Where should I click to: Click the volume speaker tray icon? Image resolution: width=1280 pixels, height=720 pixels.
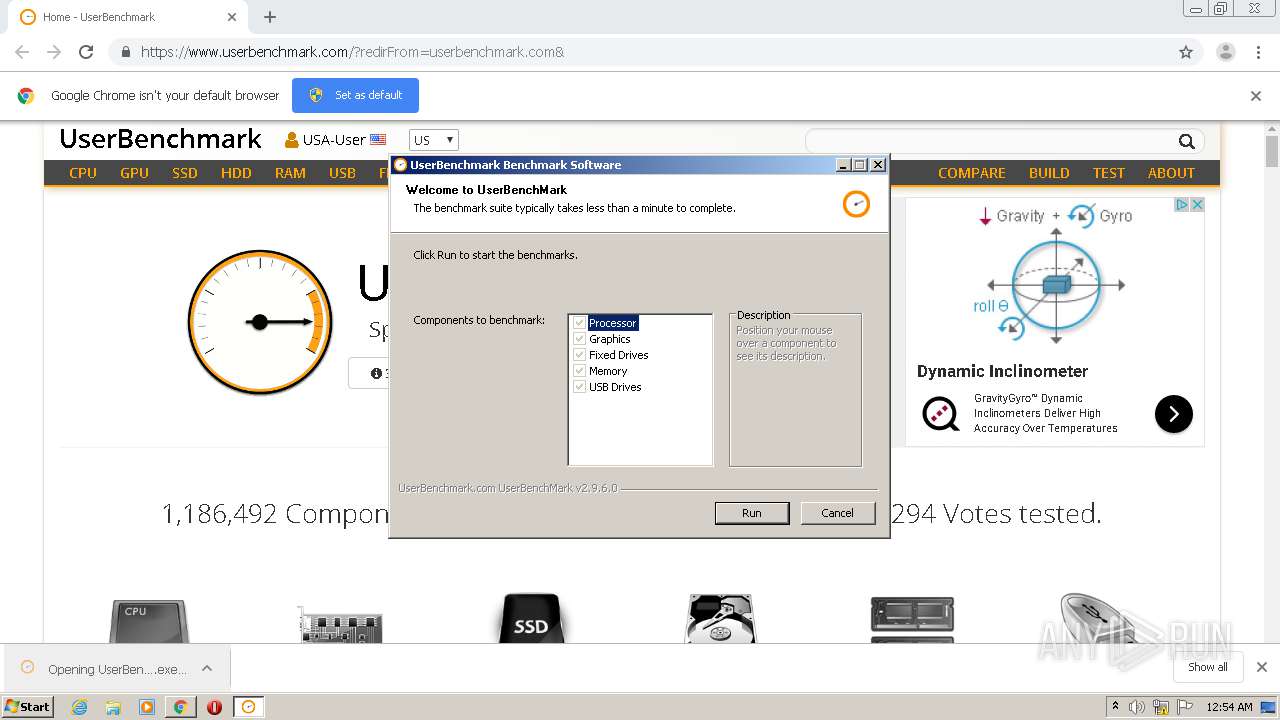tap(1138, 707)
